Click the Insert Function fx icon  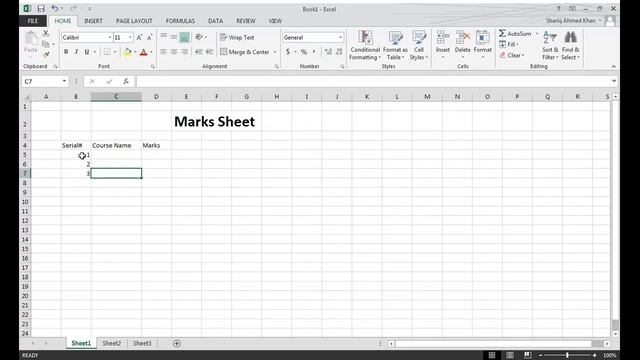tap(126, 82)
